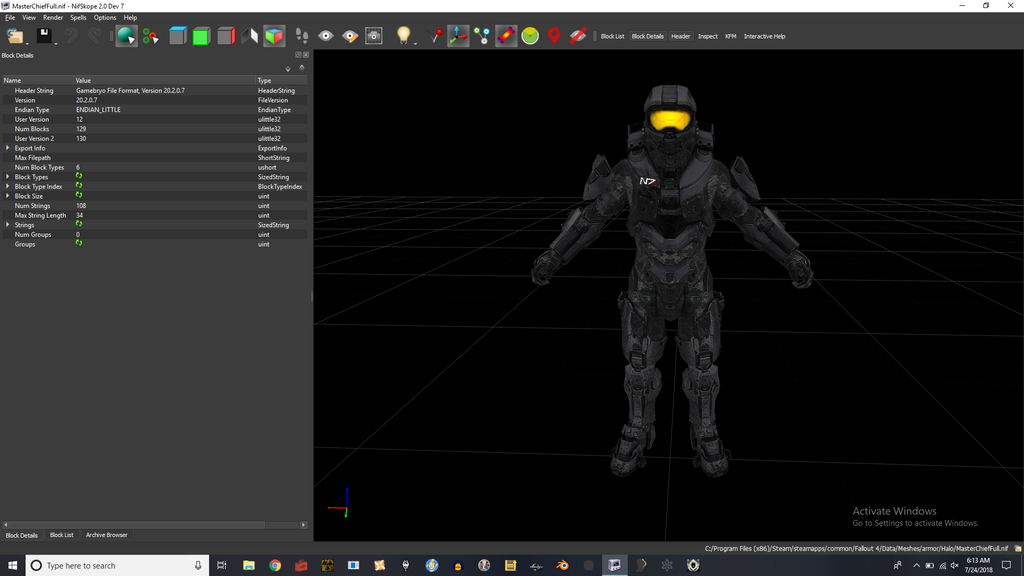Image resolution: width=1024 pixels, height=576 pixels.
Task: Toggle the green circle constraints button
Action: (x=530, y=36)
